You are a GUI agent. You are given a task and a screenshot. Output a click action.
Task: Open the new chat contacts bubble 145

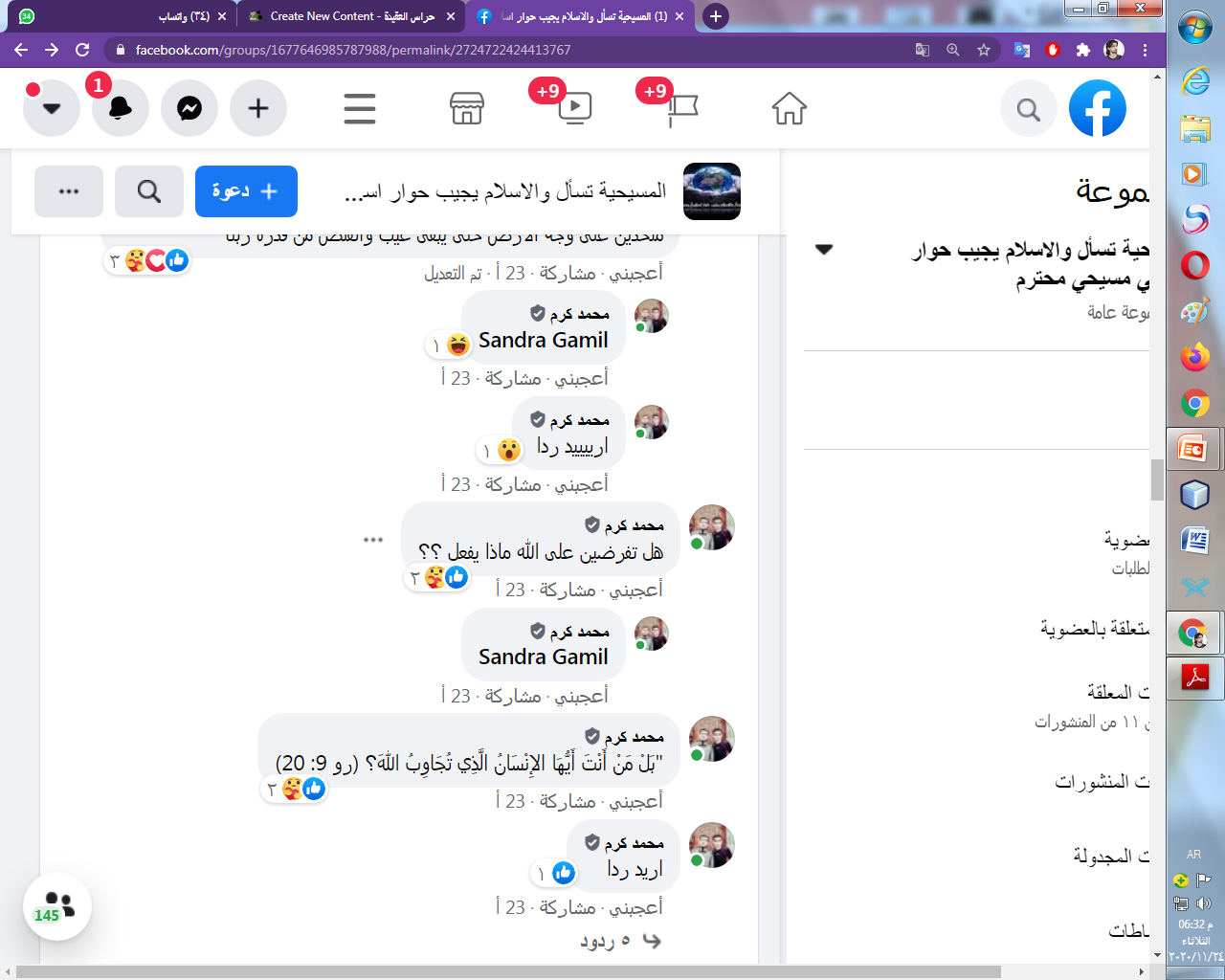57,906
